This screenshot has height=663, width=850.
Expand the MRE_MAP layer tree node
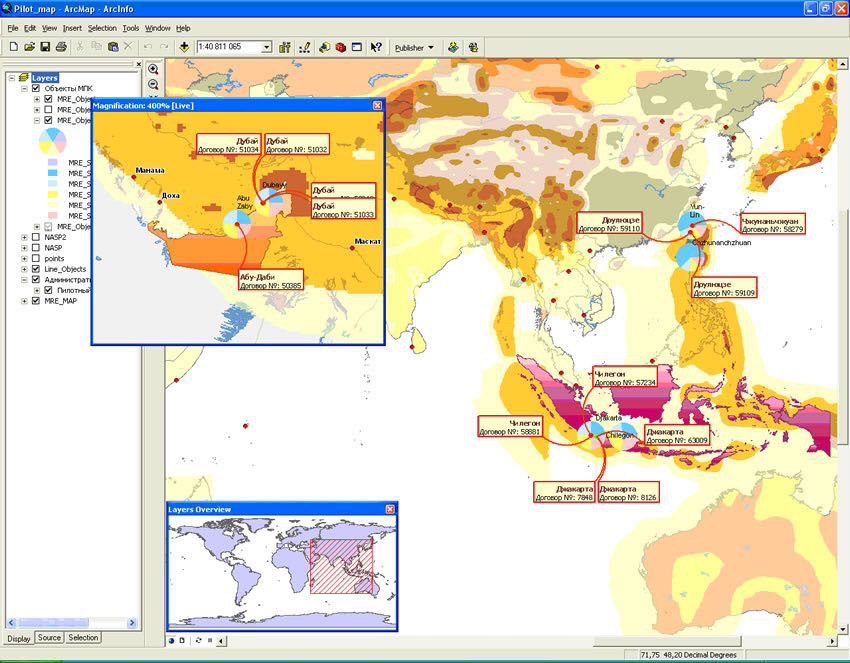24,301
